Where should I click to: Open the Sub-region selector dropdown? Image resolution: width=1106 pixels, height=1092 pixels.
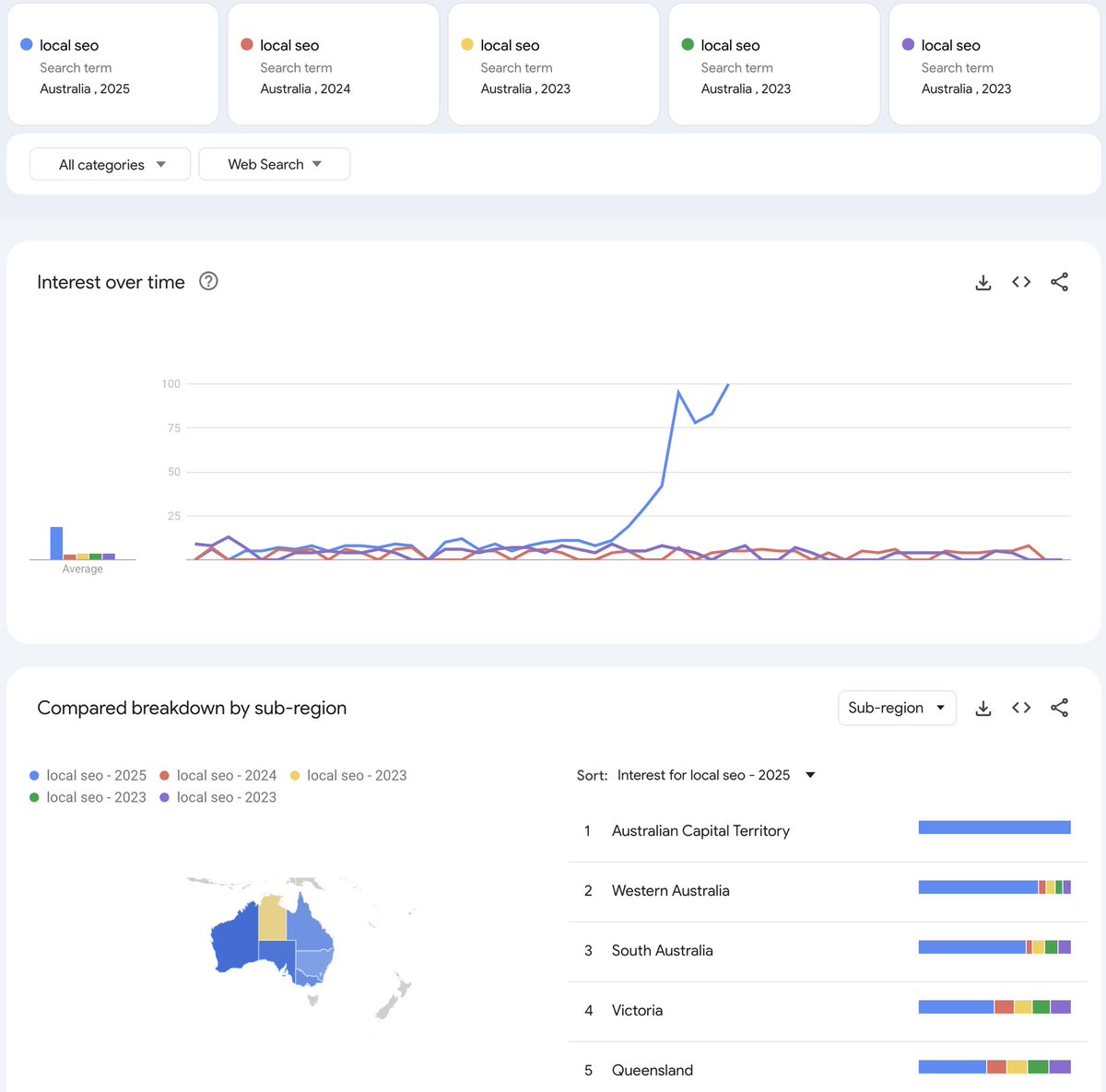(897, 708)
